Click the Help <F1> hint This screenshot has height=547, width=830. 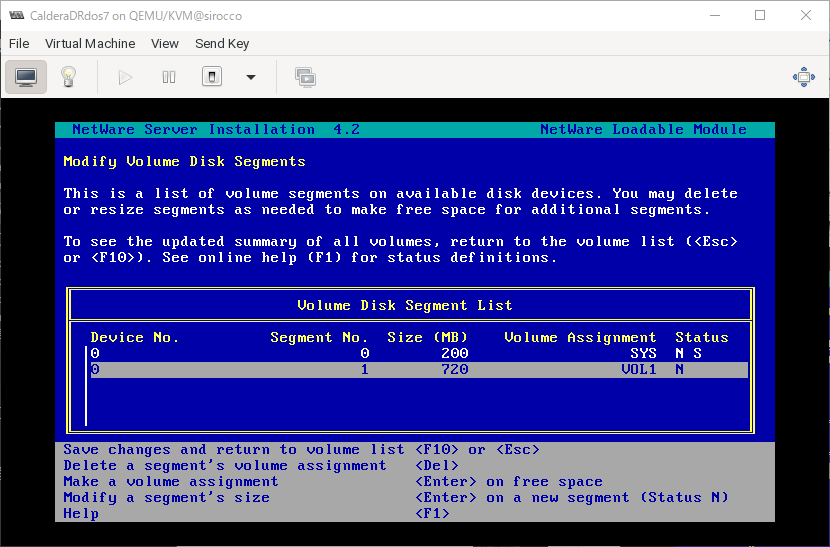click(256, 513)
